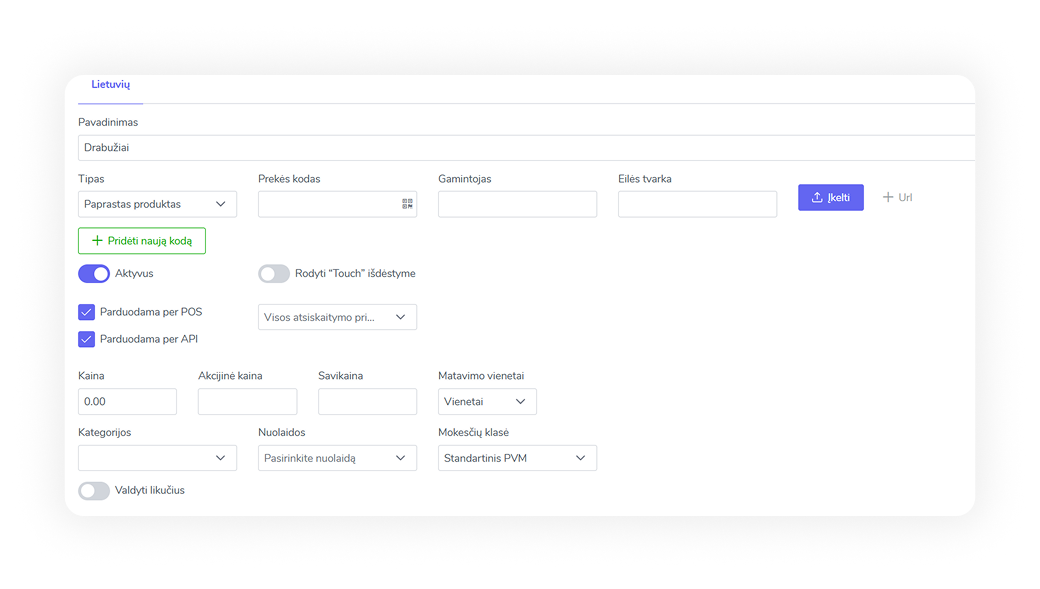Screen dimensions: 1040x589
Task: Click the Url link with plus icon
Action: pos(897,198)
